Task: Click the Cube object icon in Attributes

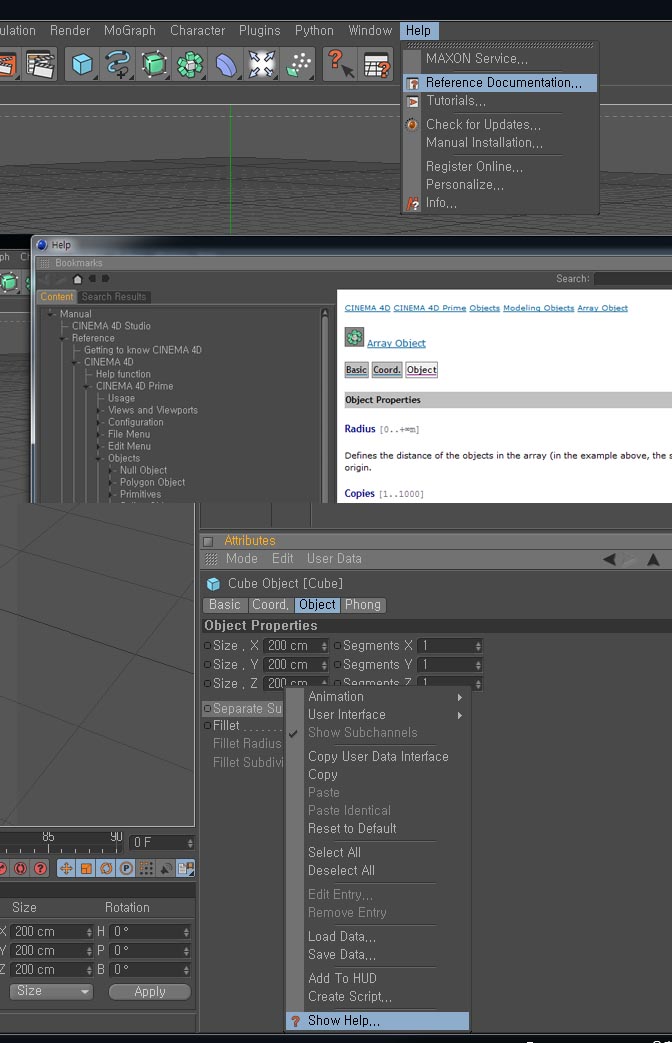Action: point(213,584)
